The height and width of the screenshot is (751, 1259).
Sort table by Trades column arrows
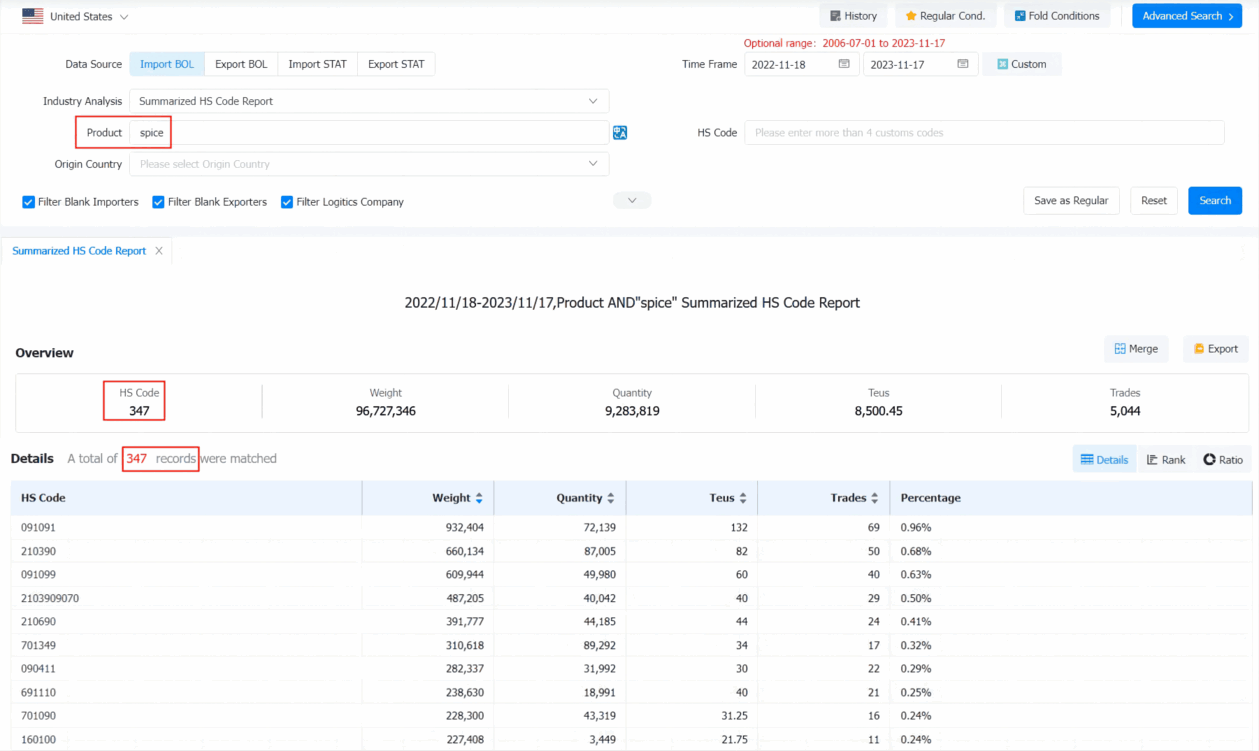click(875, 498)
